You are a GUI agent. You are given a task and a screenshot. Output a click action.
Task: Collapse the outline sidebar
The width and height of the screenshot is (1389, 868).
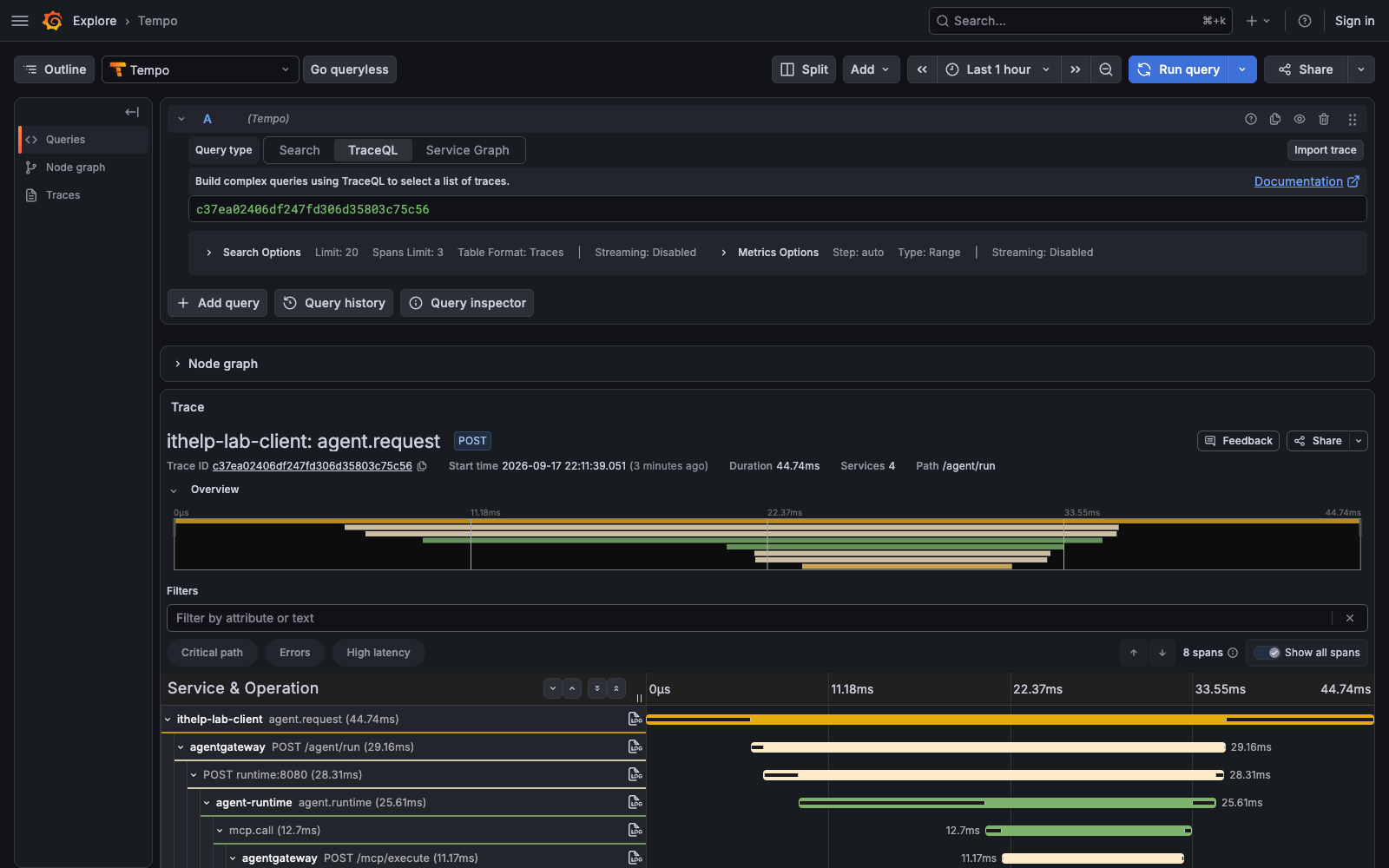132,112
